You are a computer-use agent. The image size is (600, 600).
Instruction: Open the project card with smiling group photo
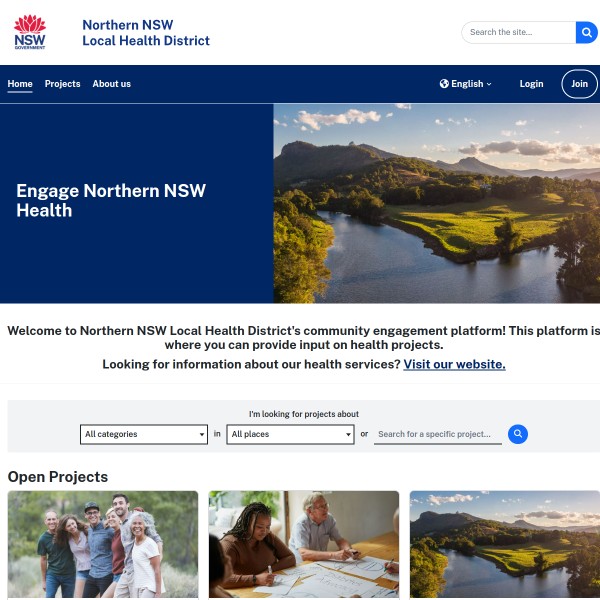tap(103, 545)
